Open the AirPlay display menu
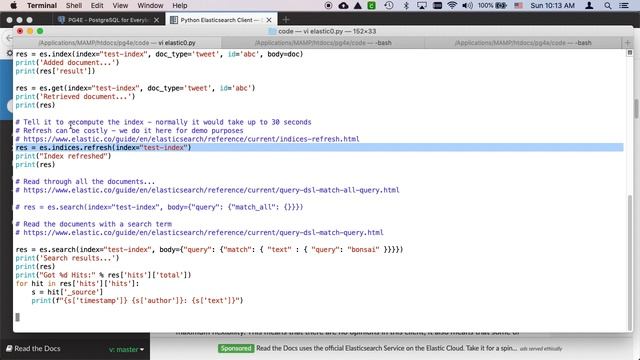 (x=422, y=5)
